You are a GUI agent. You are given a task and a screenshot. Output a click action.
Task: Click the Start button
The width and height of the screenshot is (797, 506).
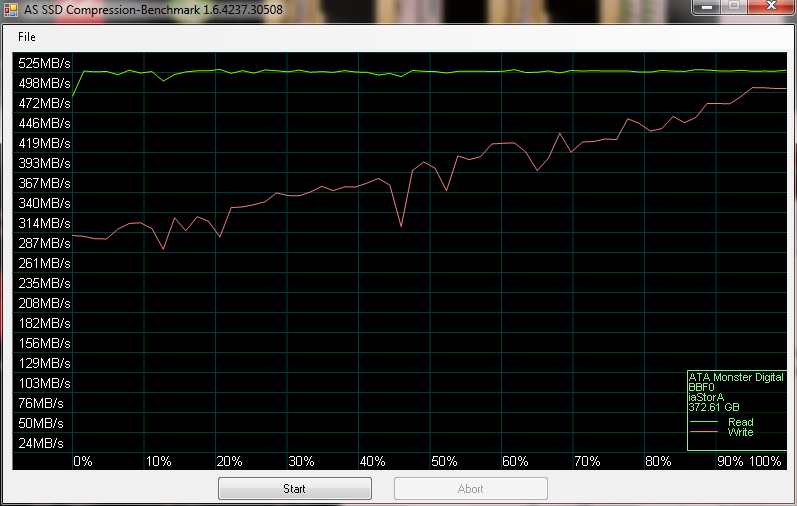(x=294, y=489)
